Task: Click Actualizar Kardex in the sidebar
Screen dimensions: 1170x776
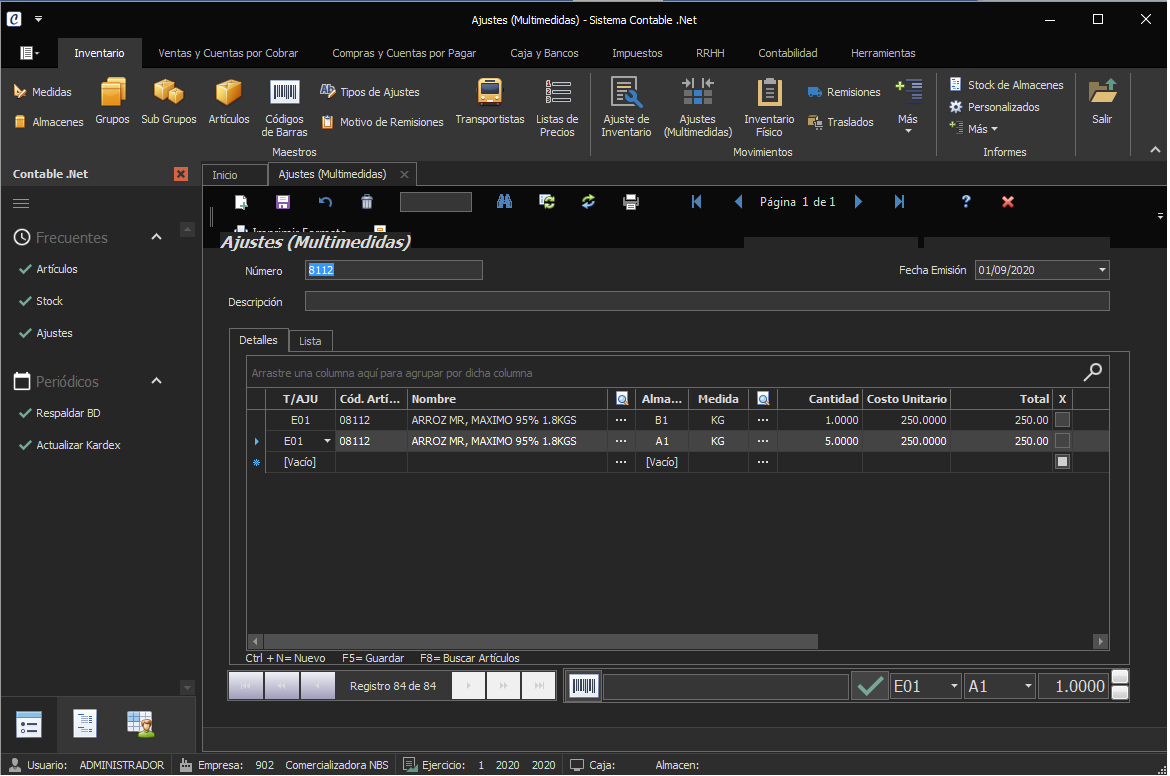Action: tap(78, 445)
